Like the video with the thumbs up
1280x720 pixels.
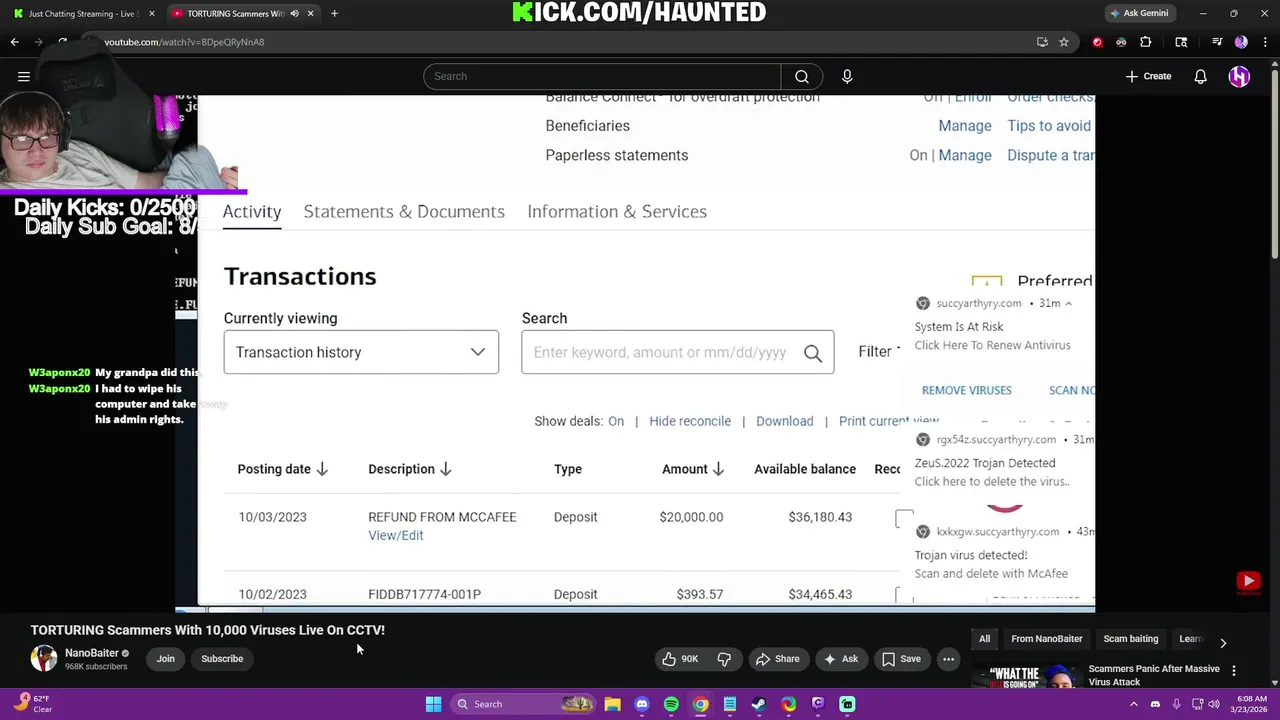click(x=680, y=659)
